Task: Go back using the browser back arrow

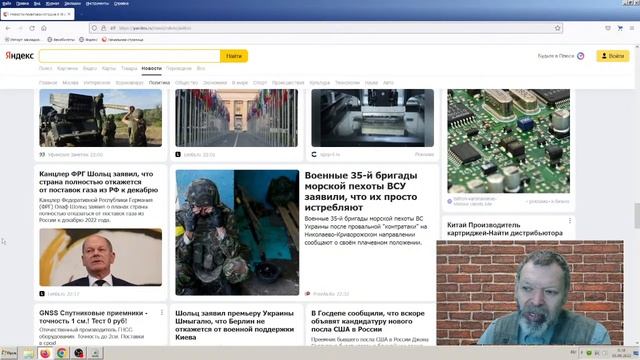Action: click(x=8, y=28)
